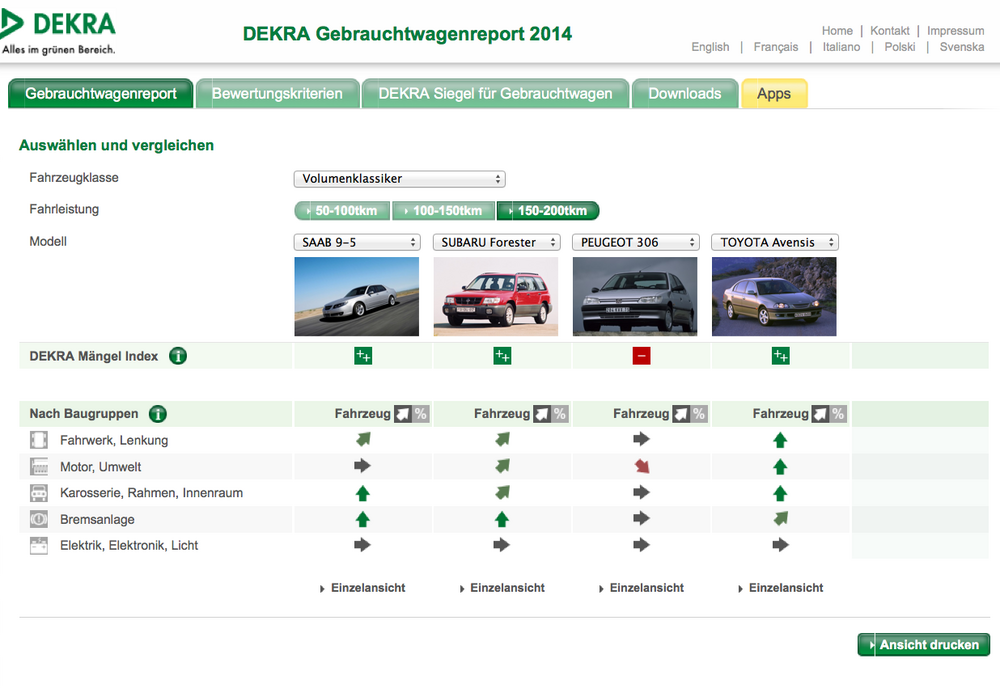Toggle percent view in TOYOTA Fahrzeug column
Viewport: 1000px width, 688px height.
click(838, 414)
